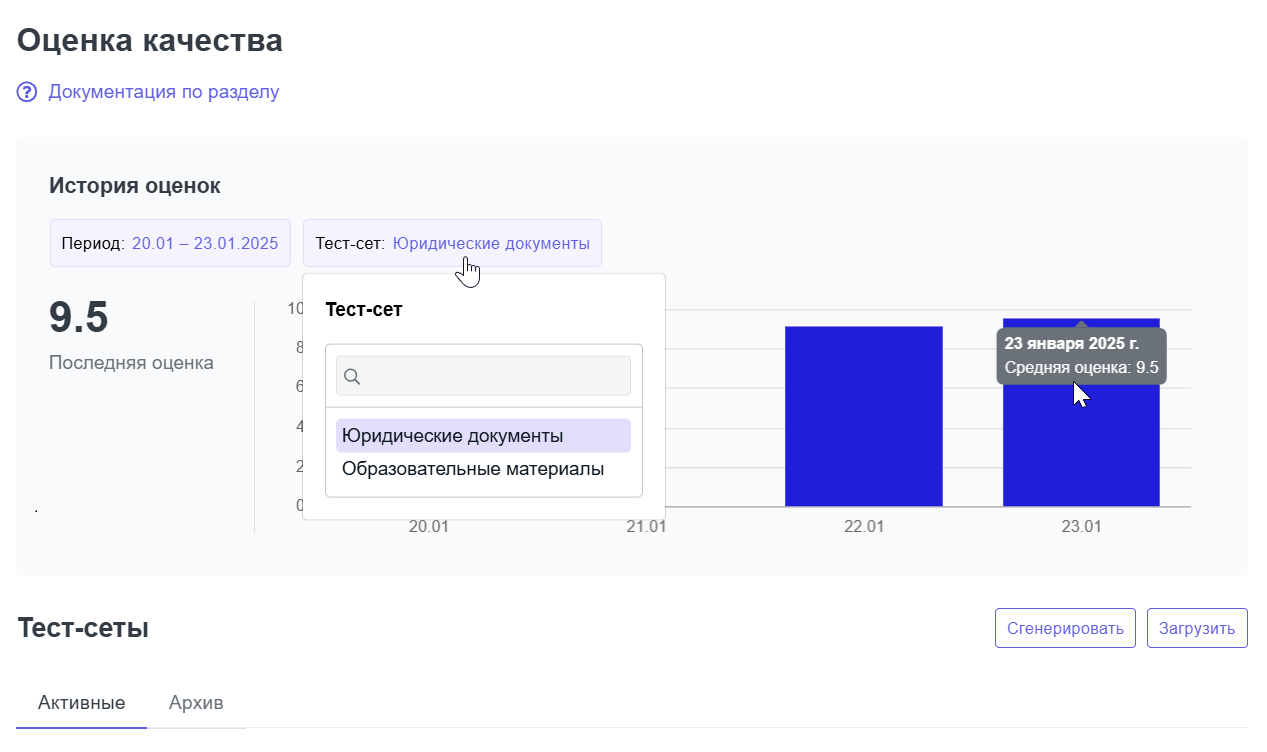Image resolution: width=1267 pixels, height=752 pixels.
Task: Switch to the Активные tab
Action: coord(81,703)
